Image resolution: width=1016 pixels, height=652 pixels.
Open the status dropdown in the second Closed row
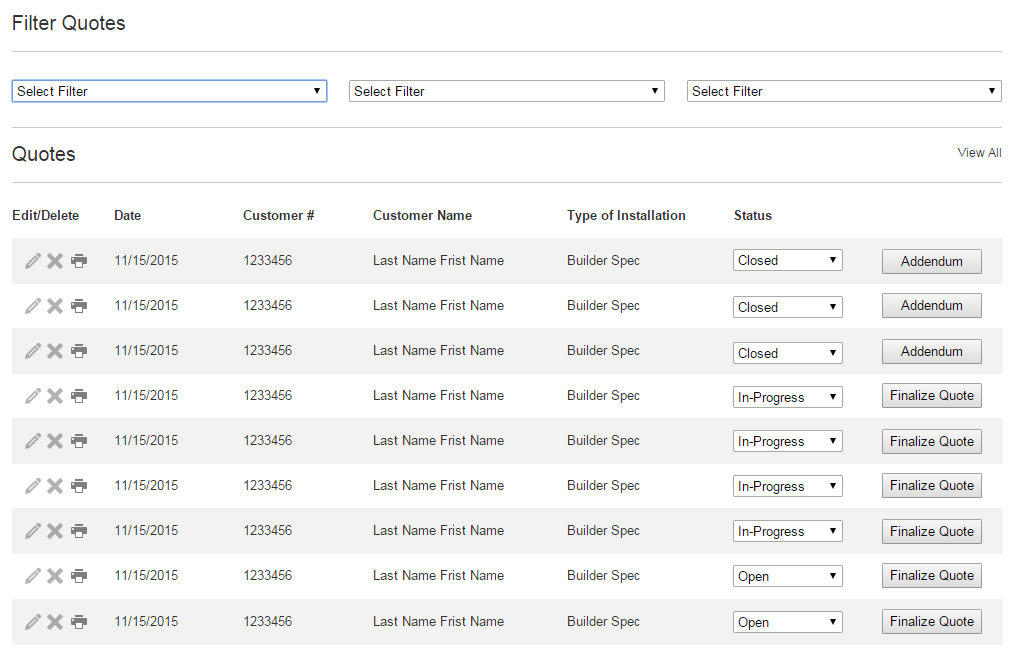pos(788,307)
